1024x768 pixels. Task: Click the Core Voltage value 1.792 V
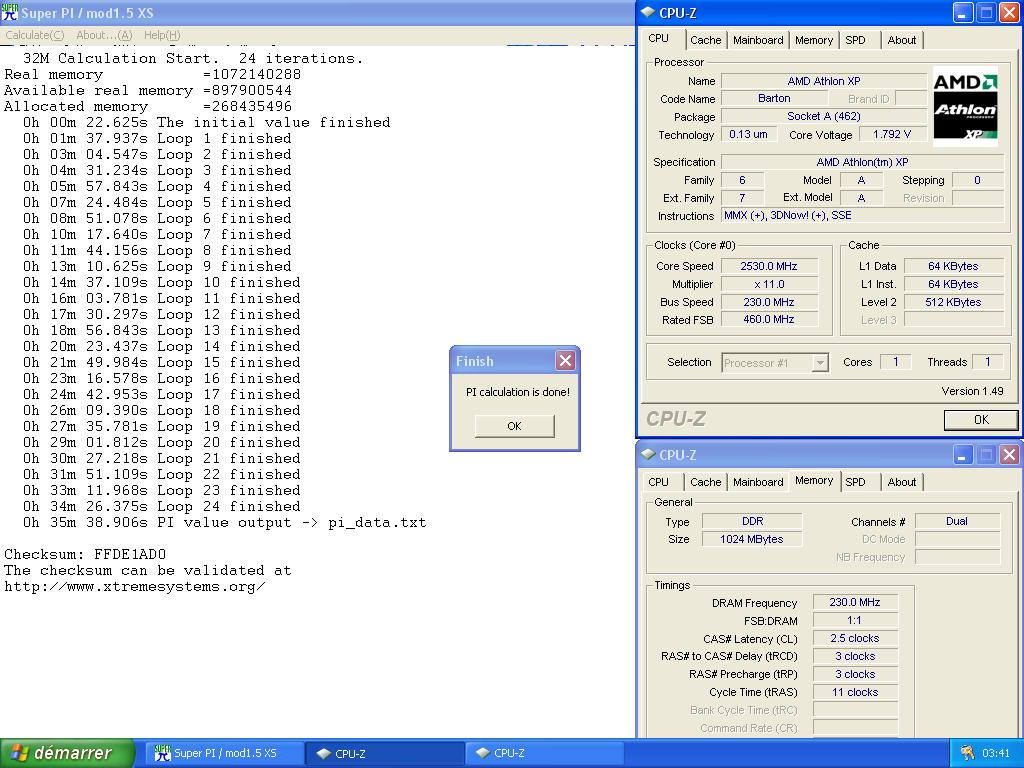[x=891, y=135]
